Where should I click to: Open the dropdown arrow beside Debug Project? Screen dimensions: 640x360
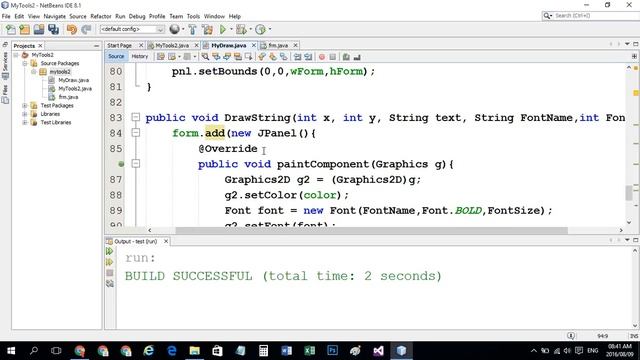[x=250, y=29]
